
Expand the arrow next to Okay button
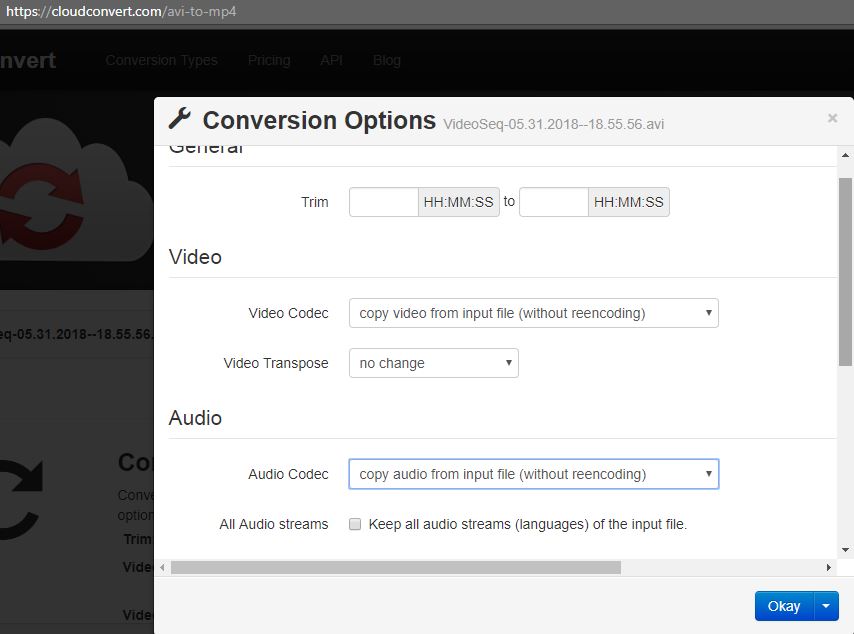(x=826, y=606)
